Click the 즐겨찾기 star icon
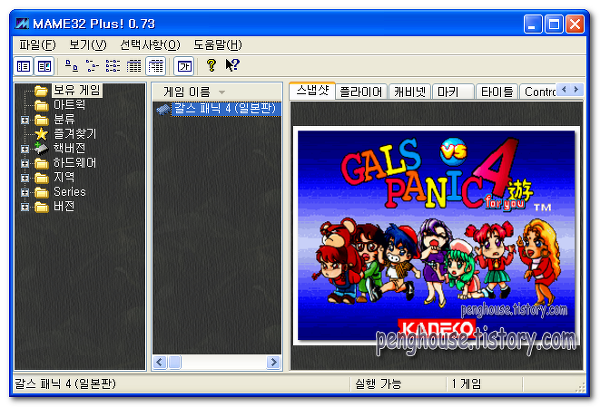Image resolution: width=600 pixels, height=407 pixels. pyautogui.click(x=41, y=134)
